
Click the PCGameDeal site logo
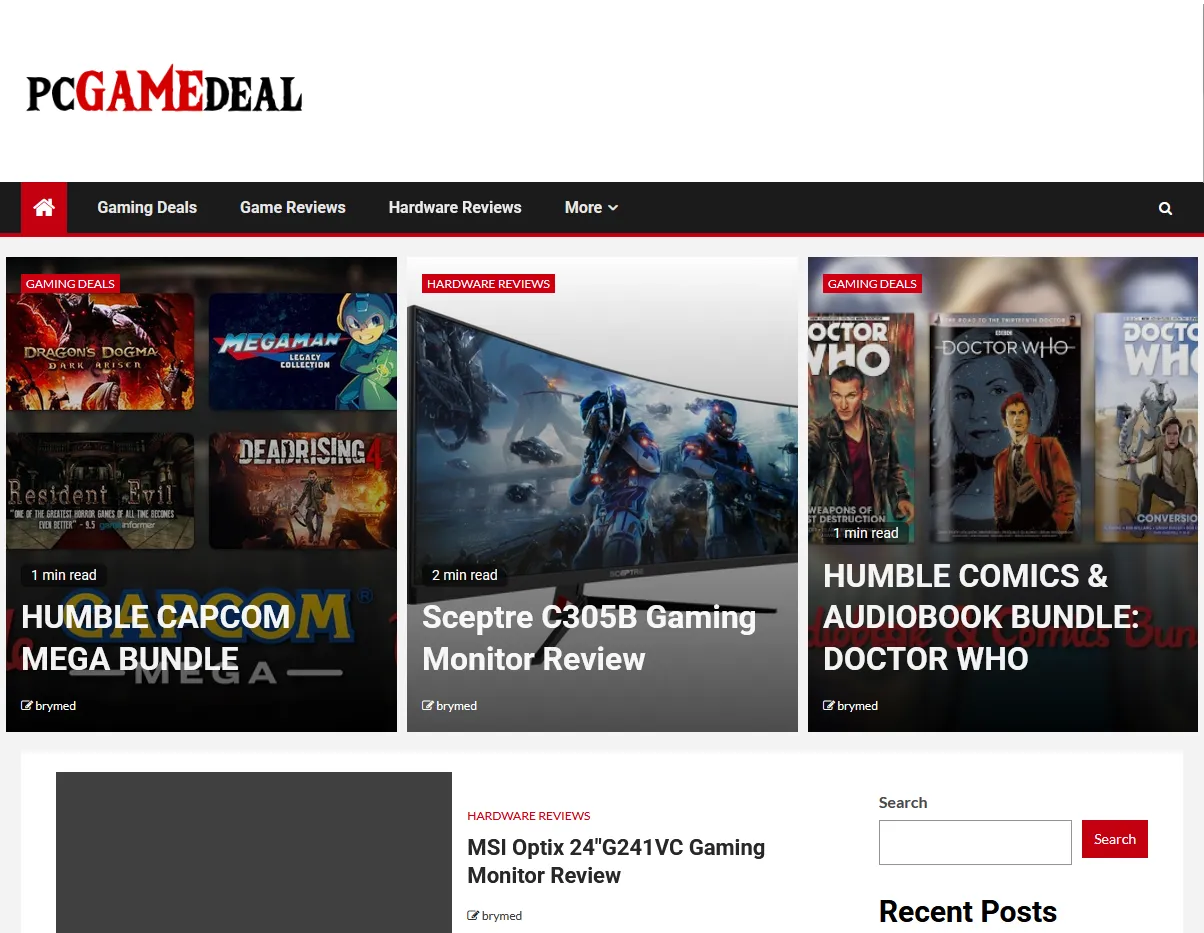pyautogui.click(x=164, y=90)
